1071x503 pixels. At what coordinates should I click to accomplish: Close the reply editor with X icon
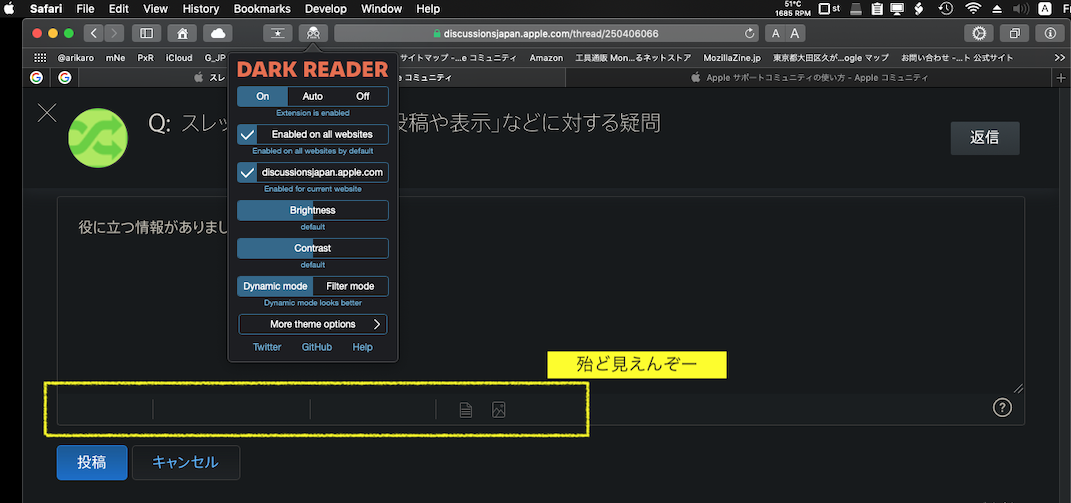pyautogui.click(x=47, y=112)
